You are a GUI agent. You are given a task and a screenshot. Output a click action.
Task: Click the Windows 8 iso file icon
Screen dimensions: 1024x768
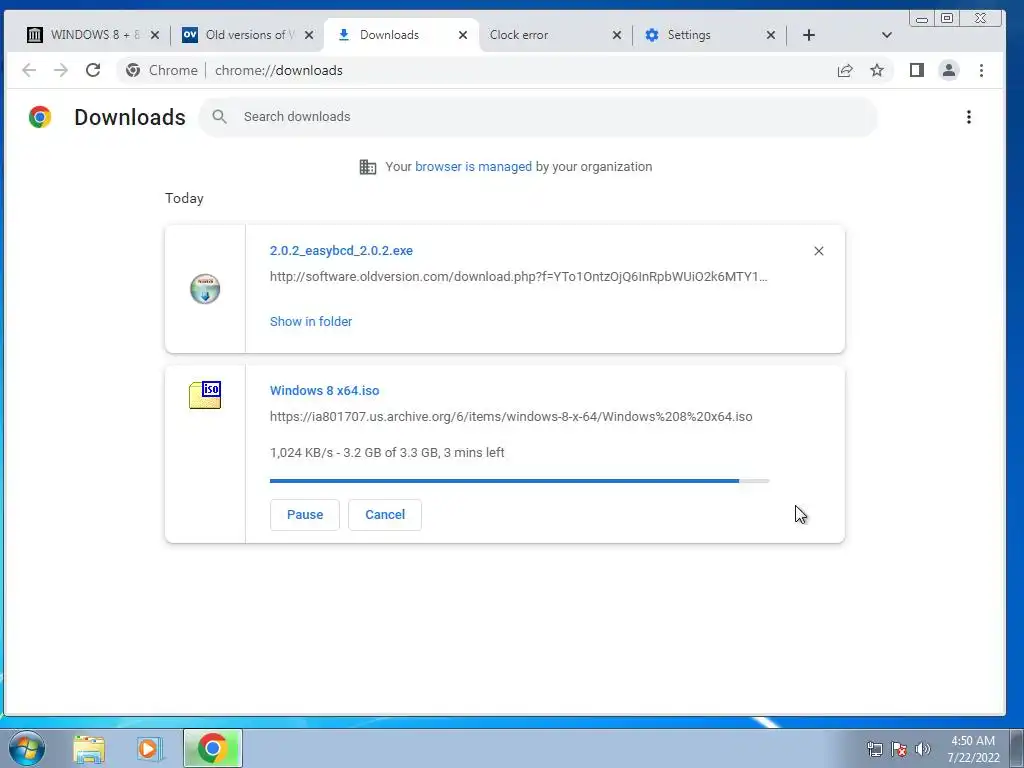[205, 395]
